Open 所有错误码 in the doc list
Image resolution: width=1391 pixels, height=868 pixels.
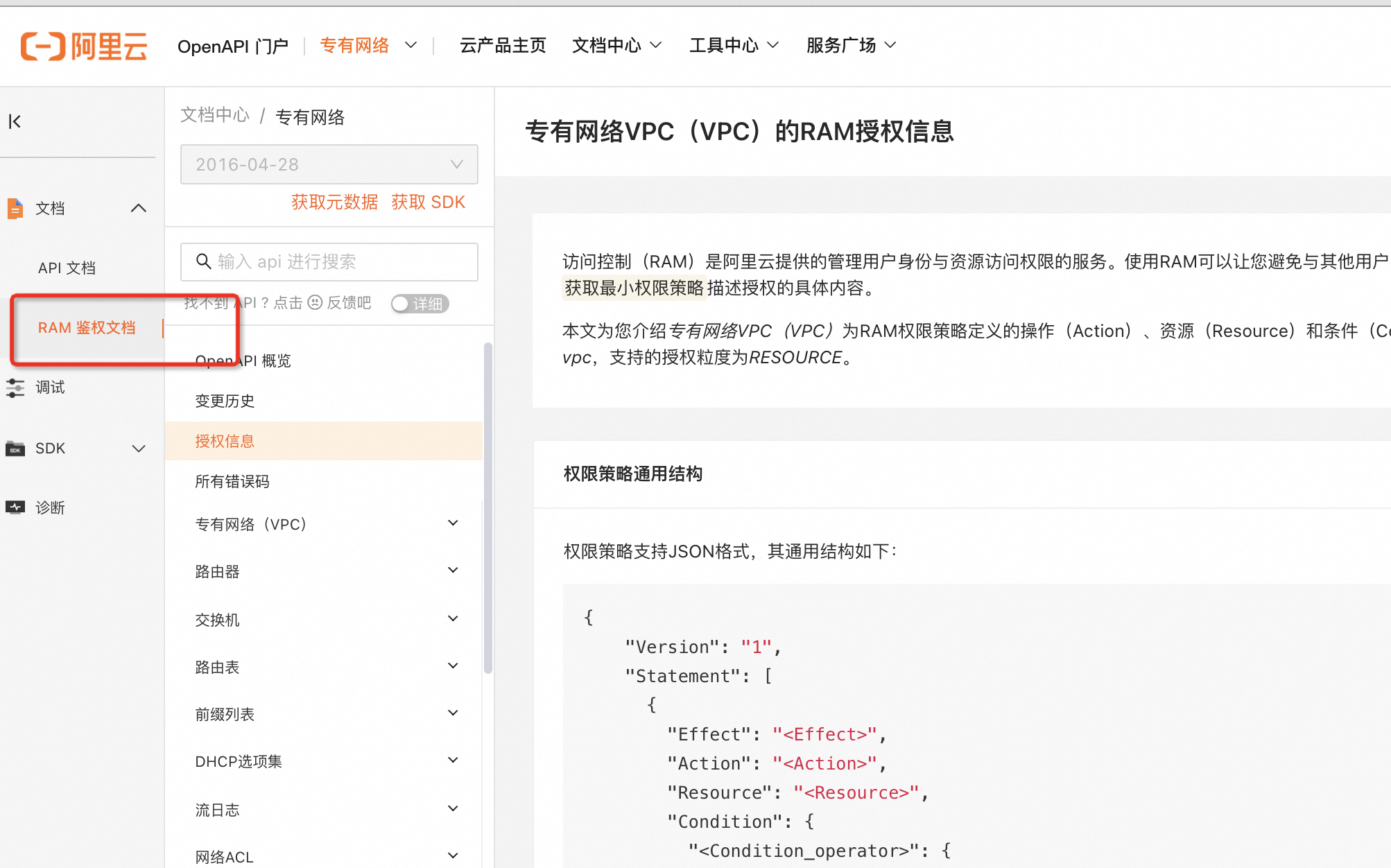232,481
